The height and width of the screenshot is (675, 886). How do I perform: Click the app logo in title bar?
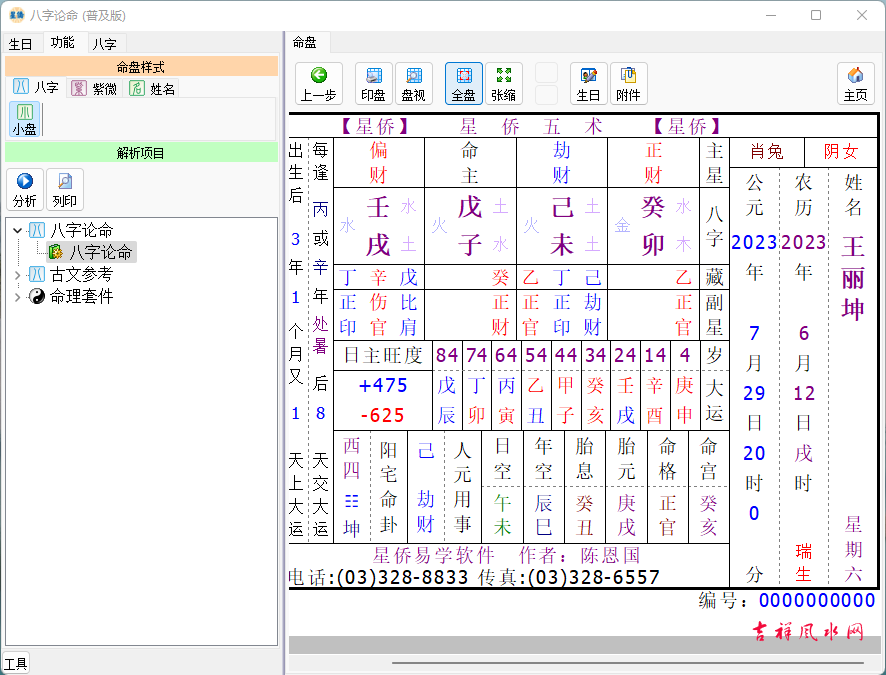click(17, 15)
